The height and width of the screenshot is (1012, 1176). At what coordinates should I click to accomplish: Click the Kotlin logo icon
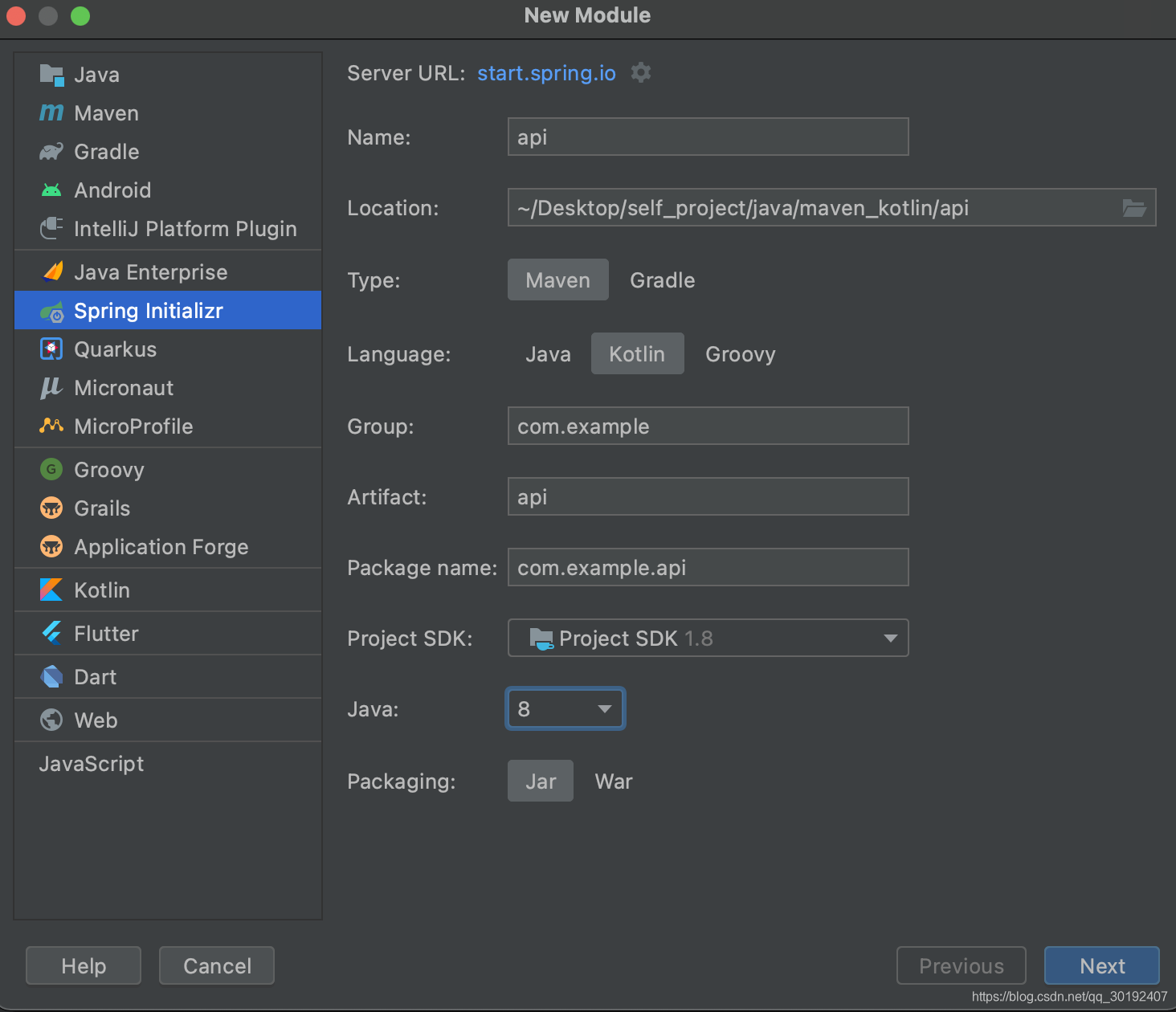(x=51, y=590)
